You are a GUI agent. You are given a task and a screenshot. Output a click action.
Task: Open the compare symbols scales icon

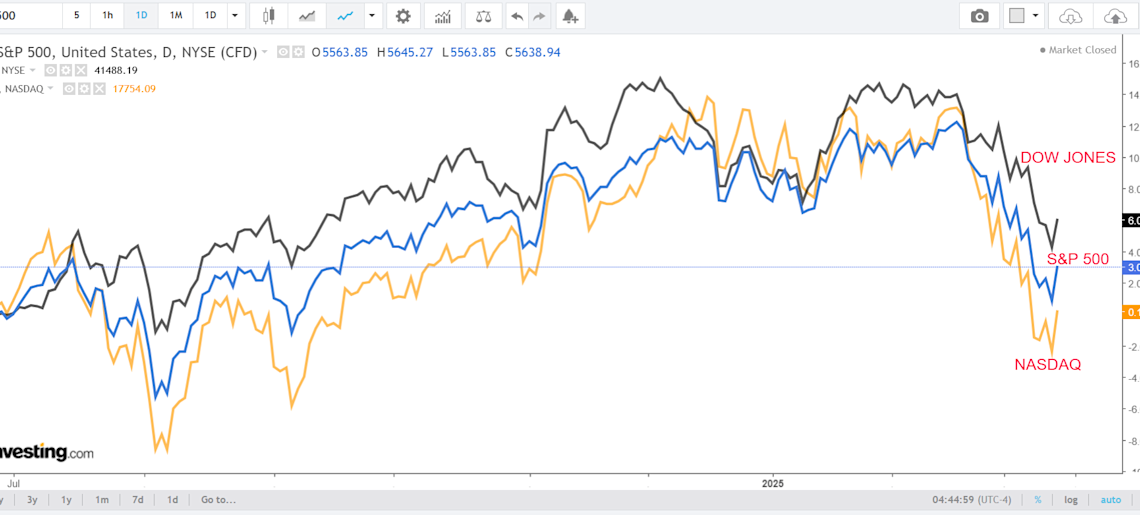pyautogui.click(x=481, y=15)
